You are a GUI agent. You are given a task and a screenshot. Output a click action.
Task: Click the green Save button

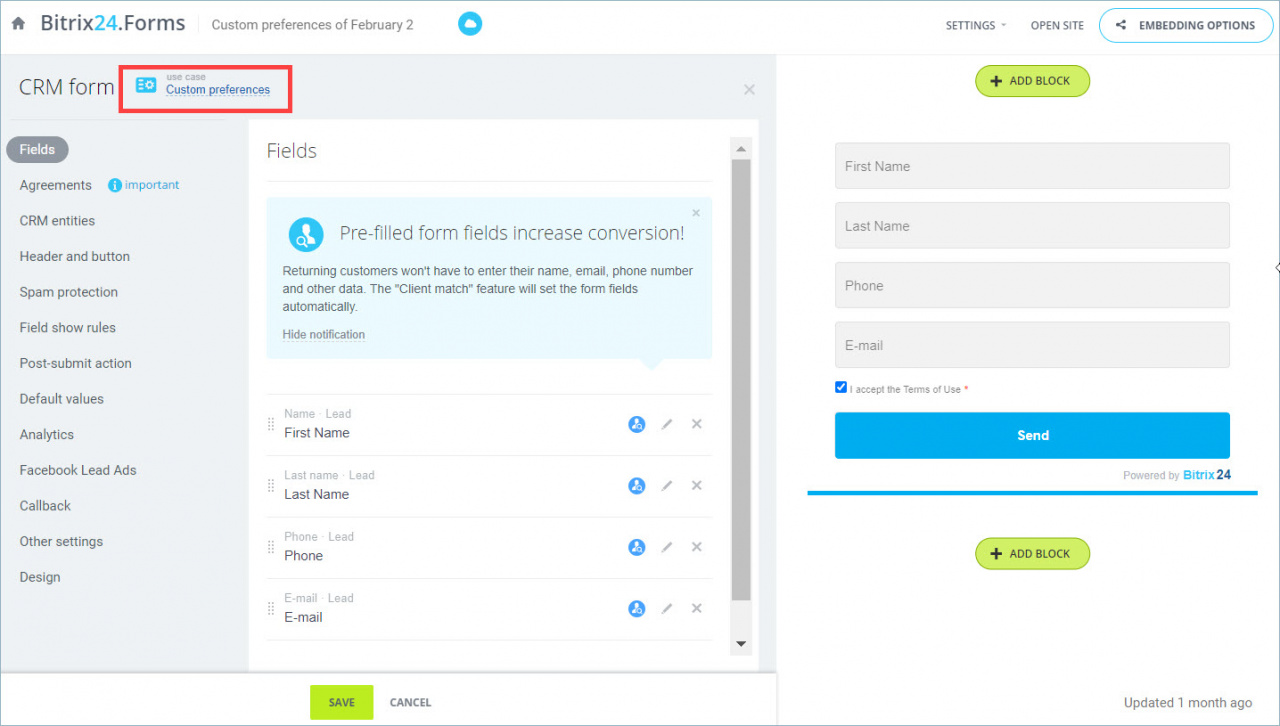point(342,702)
